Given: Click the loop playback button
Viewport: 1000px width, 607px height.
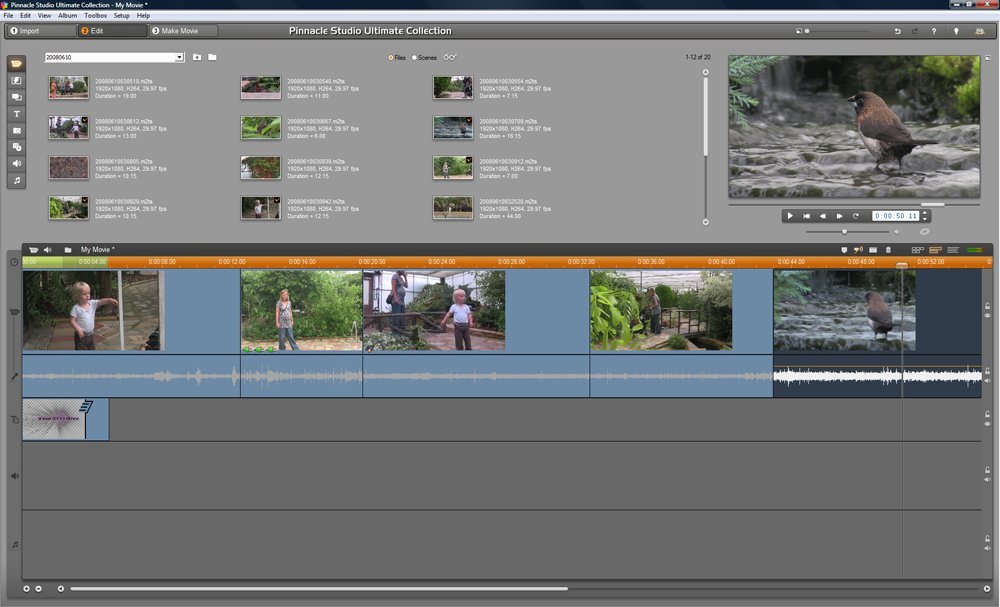Looking at the screenshot, I should click(x=856, y=216).
